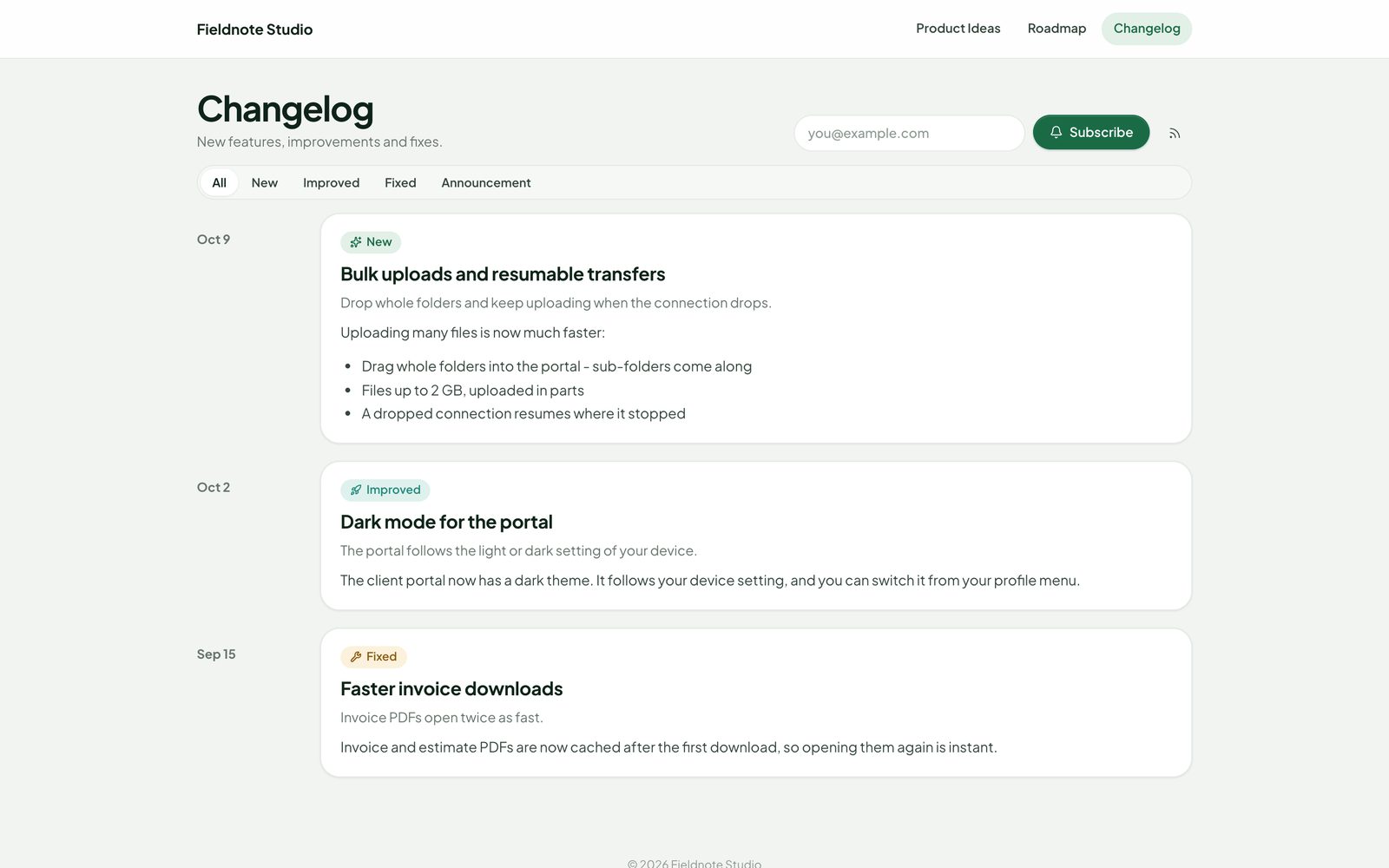1389x868 pixels.
Task: Filter changelog by Fixed tab
Action: tap(400, 182)
